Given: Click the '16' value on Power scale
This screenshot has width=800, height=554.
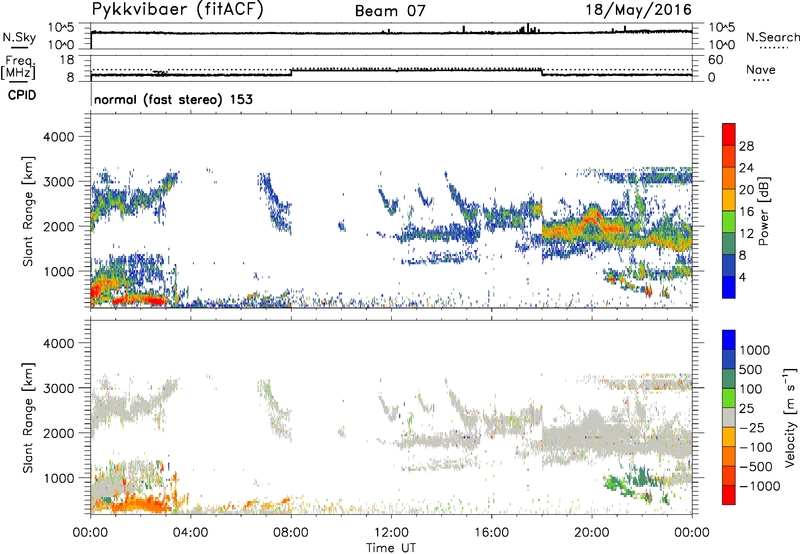Looking at the screenshot, I should coord(746,212).
